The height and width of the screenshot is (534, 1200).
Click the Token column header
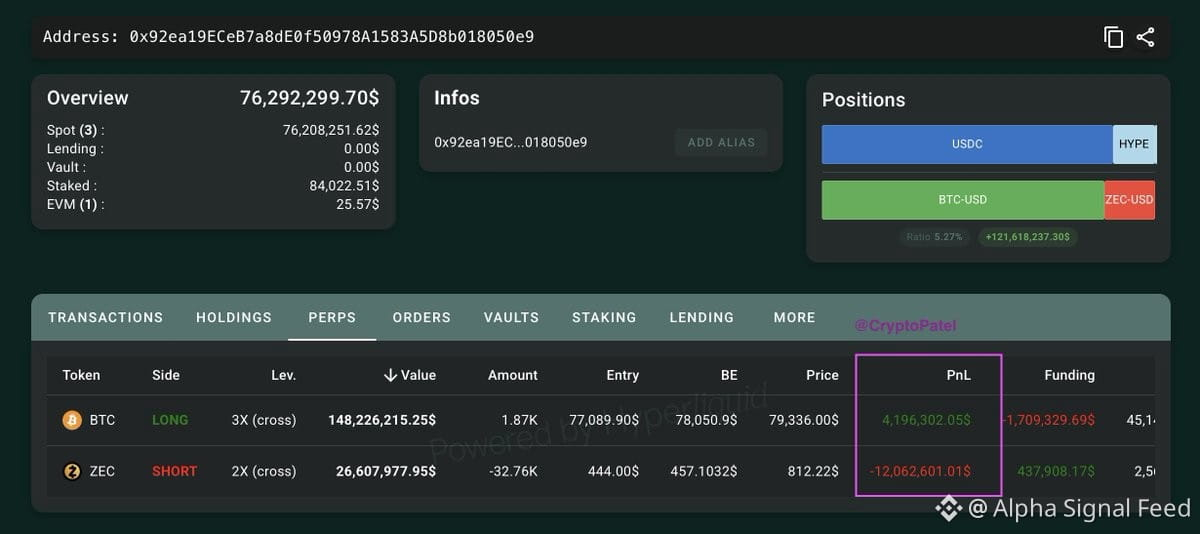(x=81, y=375)
